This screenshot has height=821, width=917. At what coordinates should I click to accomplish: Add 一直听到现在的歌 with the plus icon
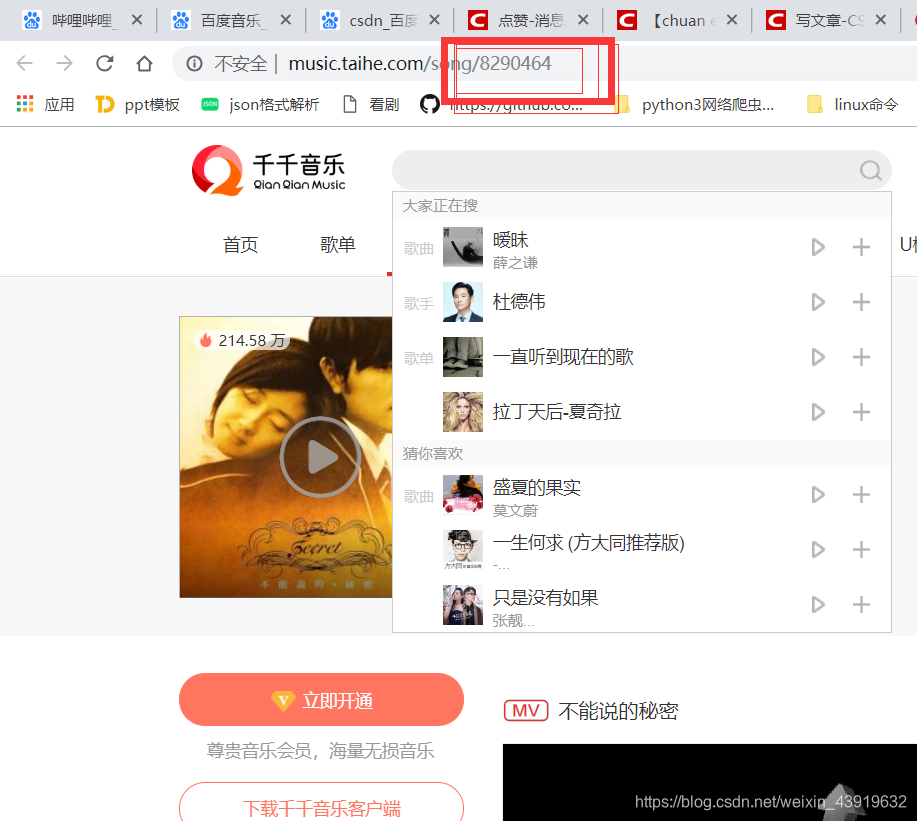pos(861,357)
